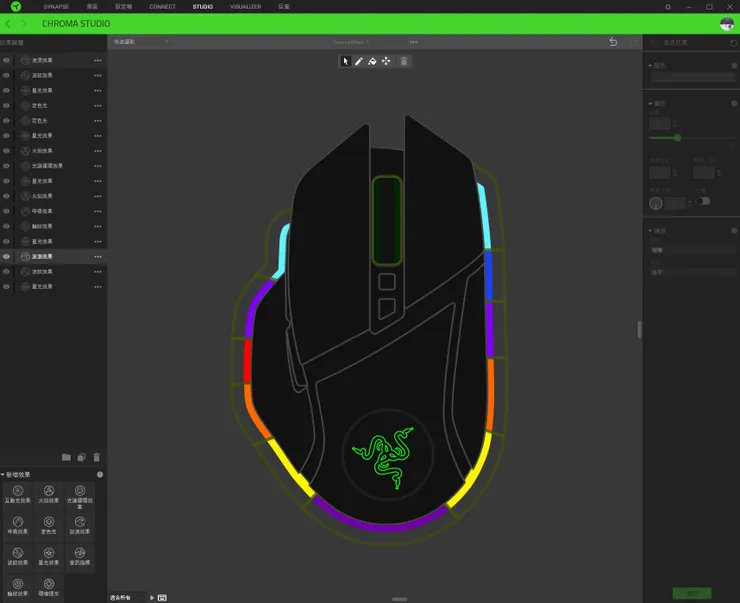Click the green speed slider handle
Viewport: 740px width, 603px height.
click(677, 138)
